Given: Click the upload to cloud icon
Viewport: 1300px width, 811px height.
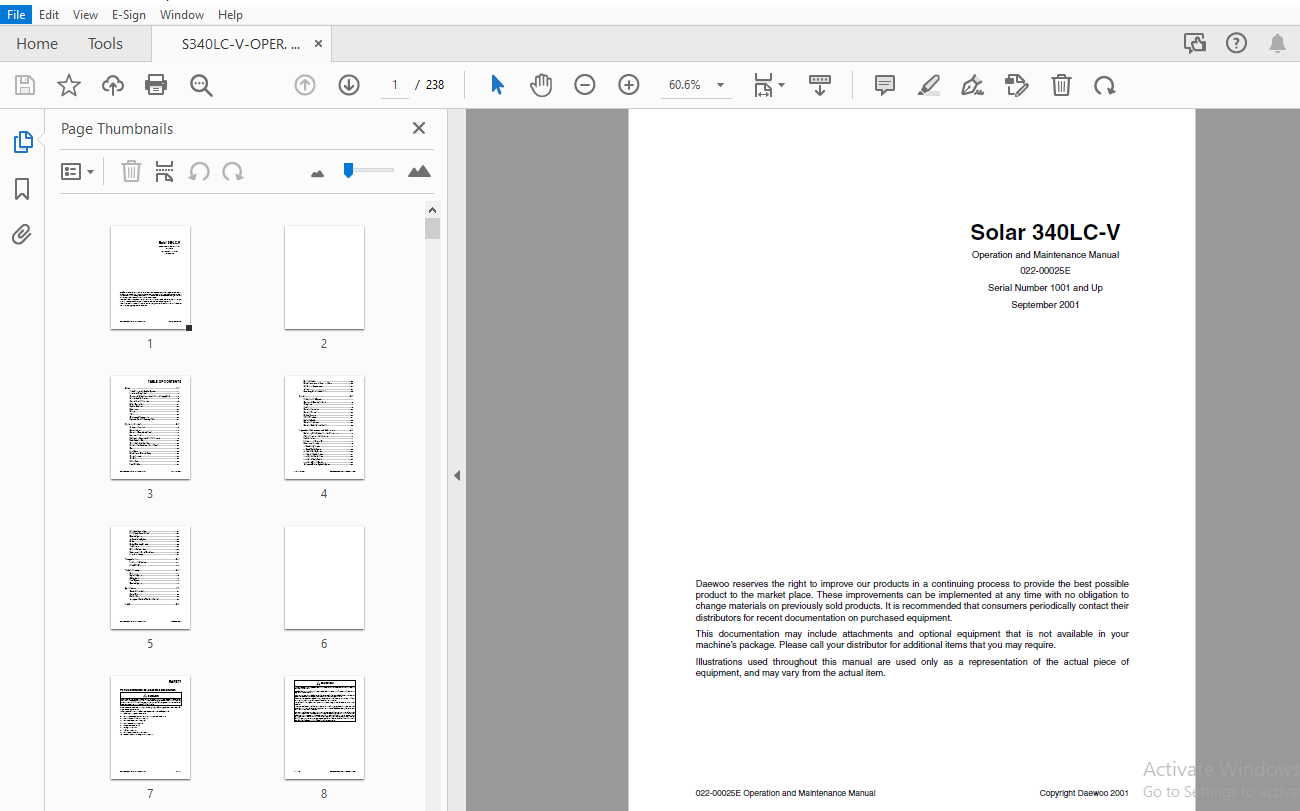Looking at the screenshot, I should [113, 85].
